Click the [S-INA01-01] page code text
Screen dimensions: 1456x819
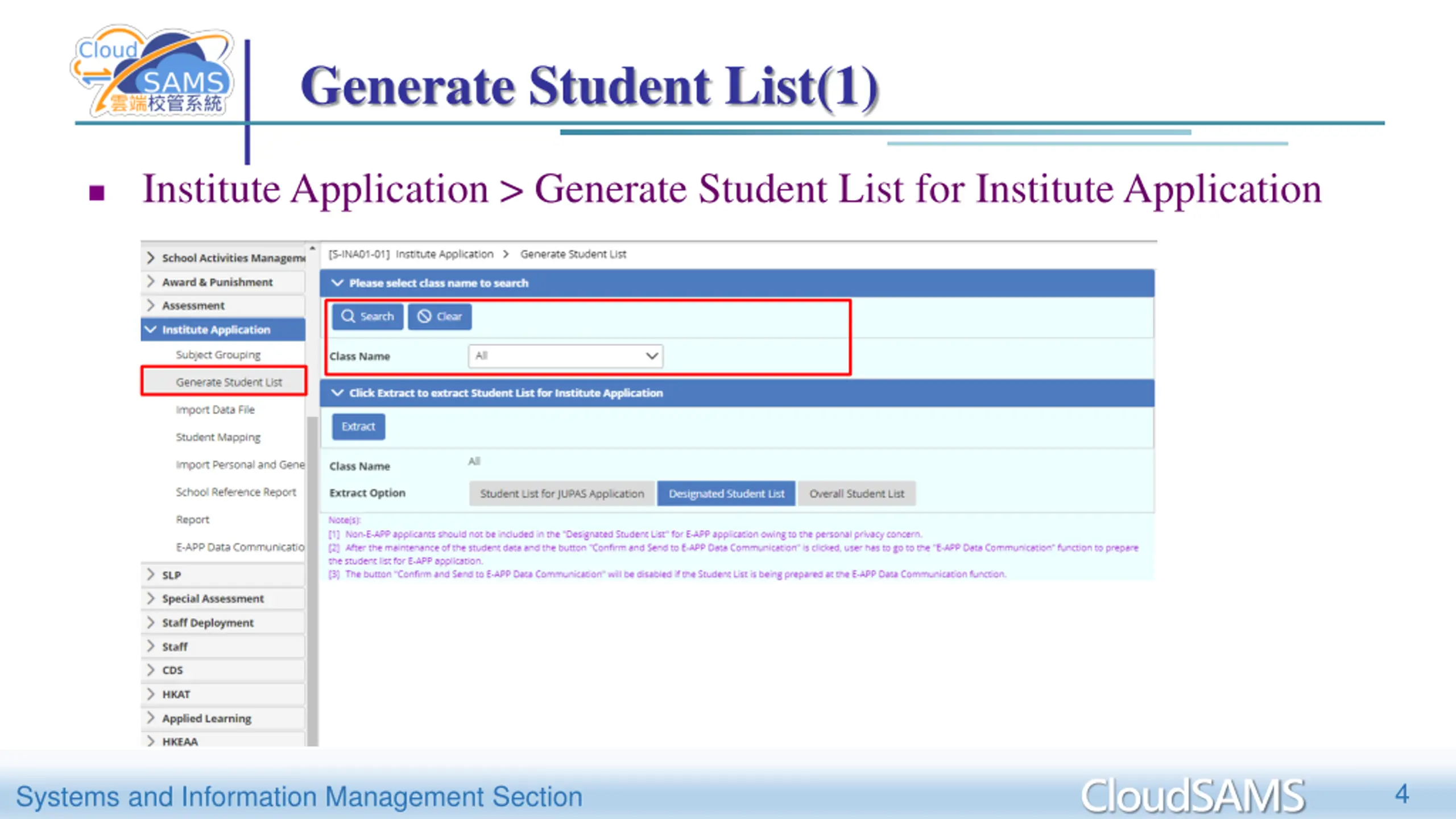tap(359, 254)
